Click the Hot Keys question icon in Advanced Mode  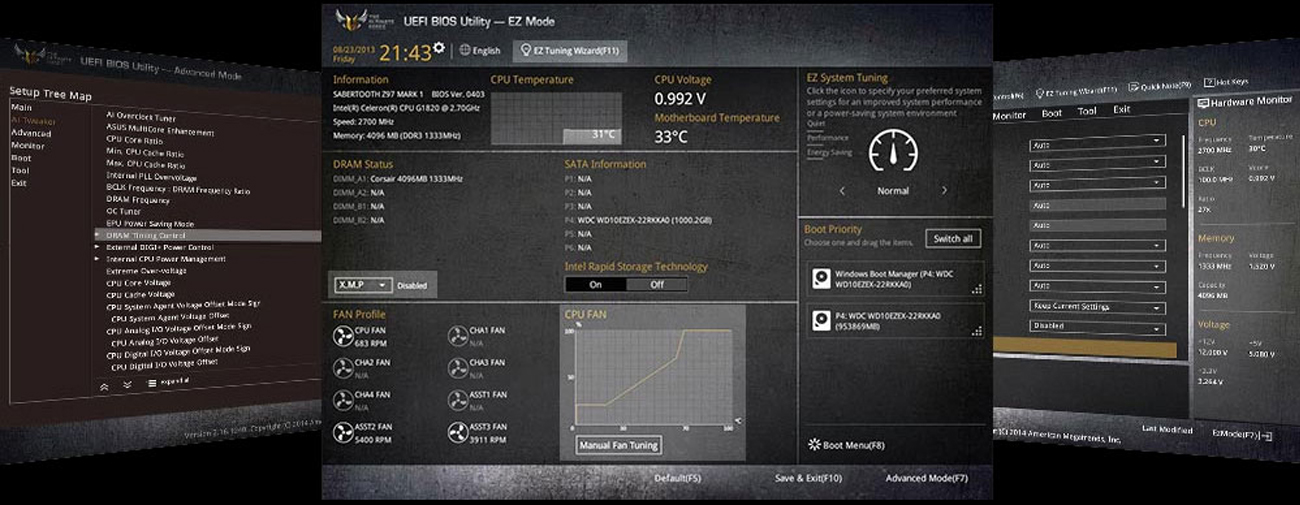pos(1208,81)
